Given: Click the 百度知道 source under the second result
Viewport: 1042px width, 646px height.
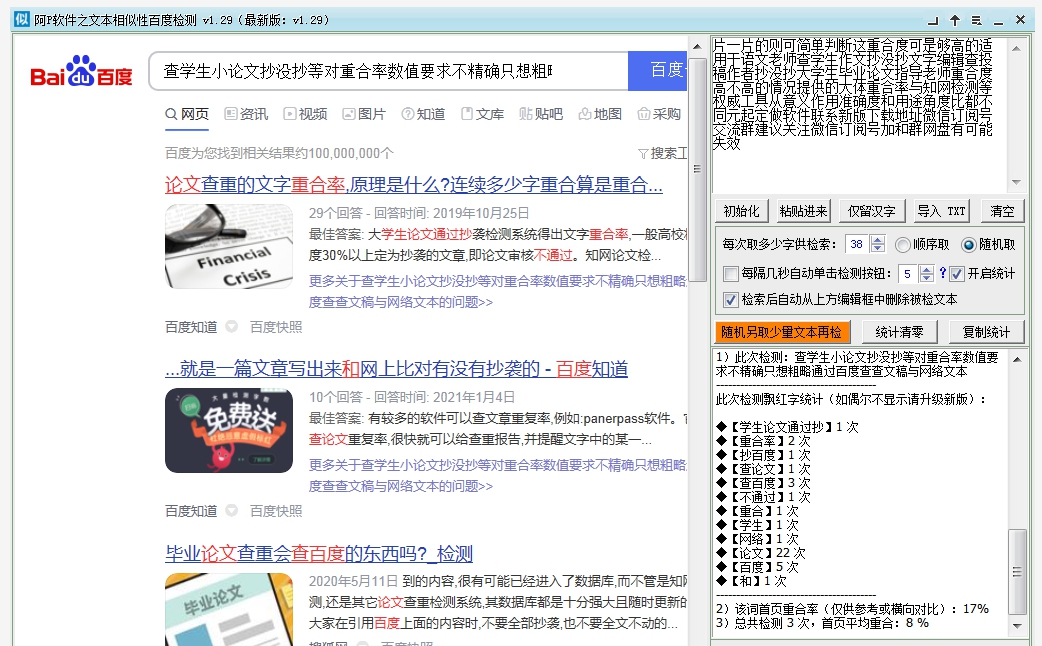Looking at the screenshot, I should point(191,510).
